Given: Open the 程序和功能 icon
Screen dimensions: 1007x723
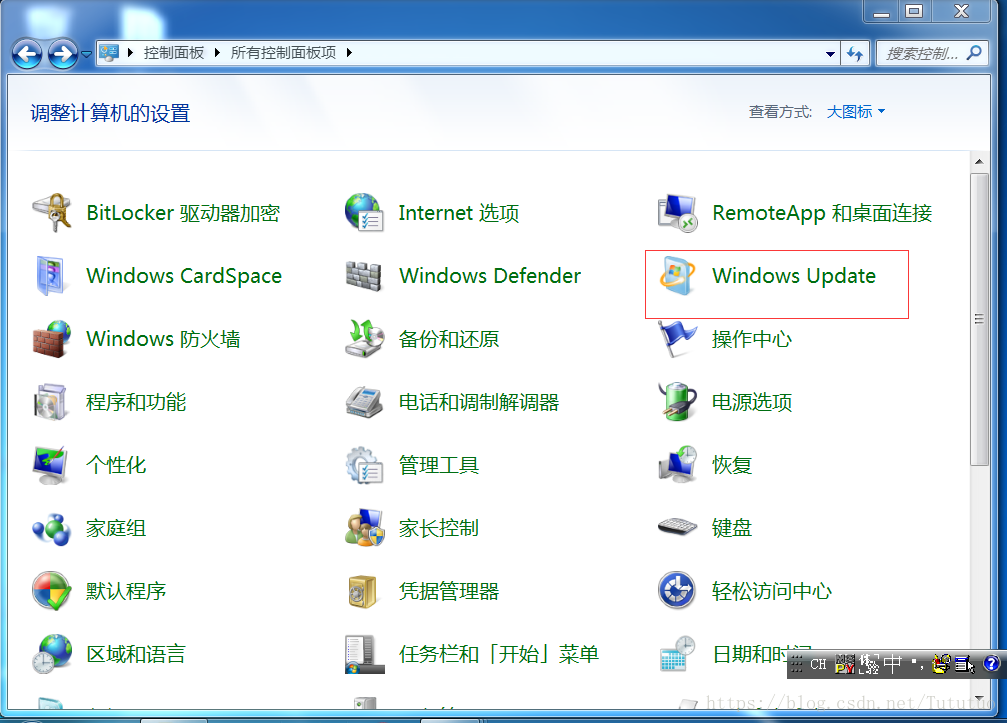Looking at the screenshot, I should click(x=51, y=401).
